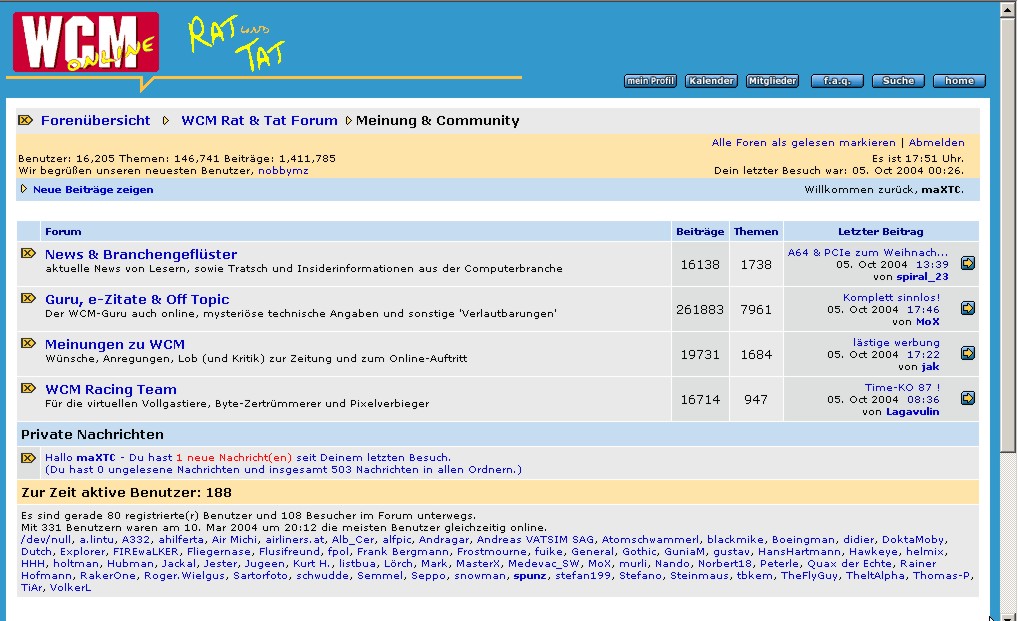The height and width of the screenshot is (621, 1018).
Task: Click the 261883 posts count cell
Action: (700, 310)
